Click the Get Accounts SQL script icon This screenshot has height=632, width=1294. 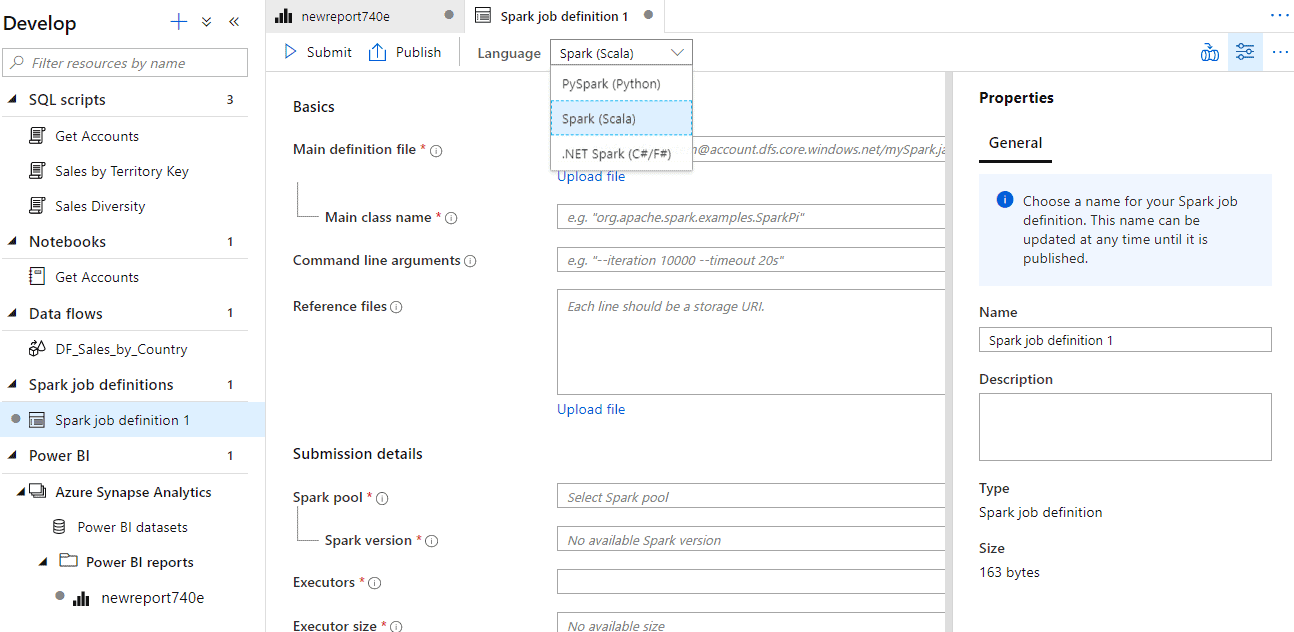pyautogui.click(x=37, y=136)
